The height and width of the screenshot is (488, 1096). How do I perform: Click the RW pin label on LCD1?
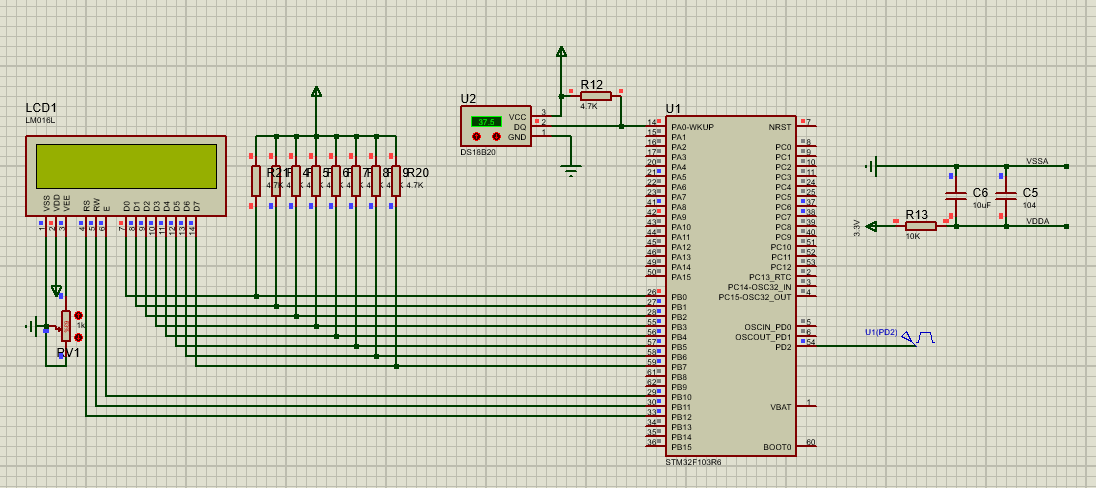click(97, 206)
